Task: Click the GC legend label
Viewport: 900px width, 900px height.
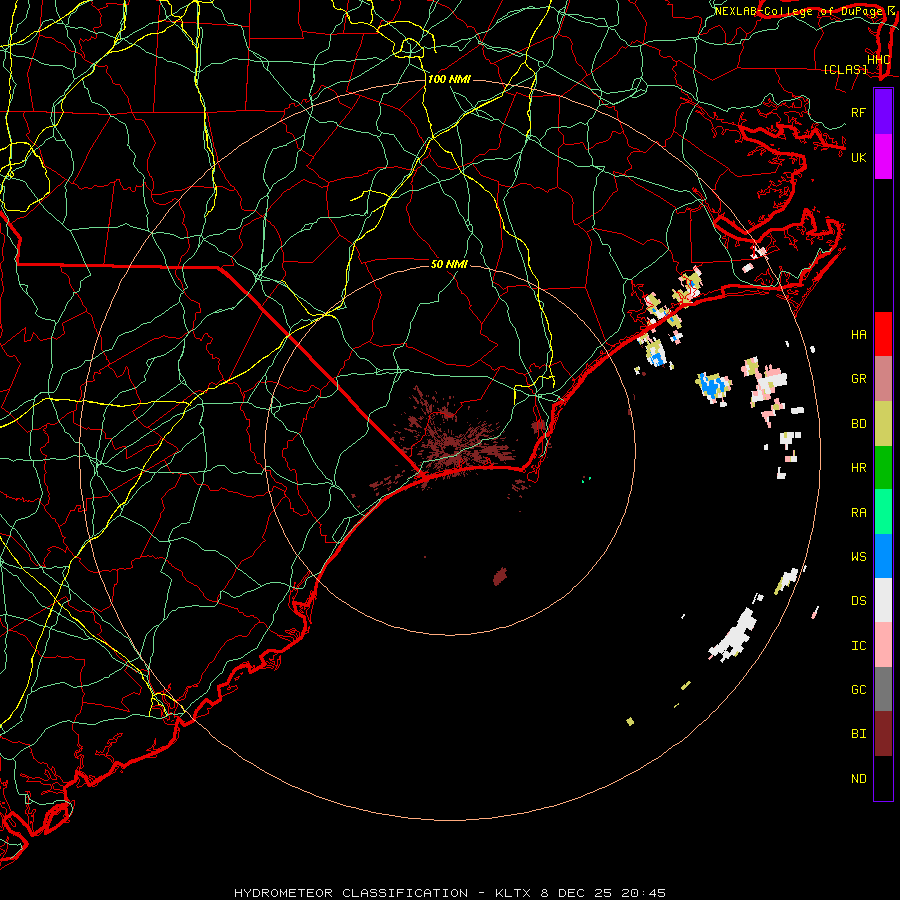Action: coord(858,689)
